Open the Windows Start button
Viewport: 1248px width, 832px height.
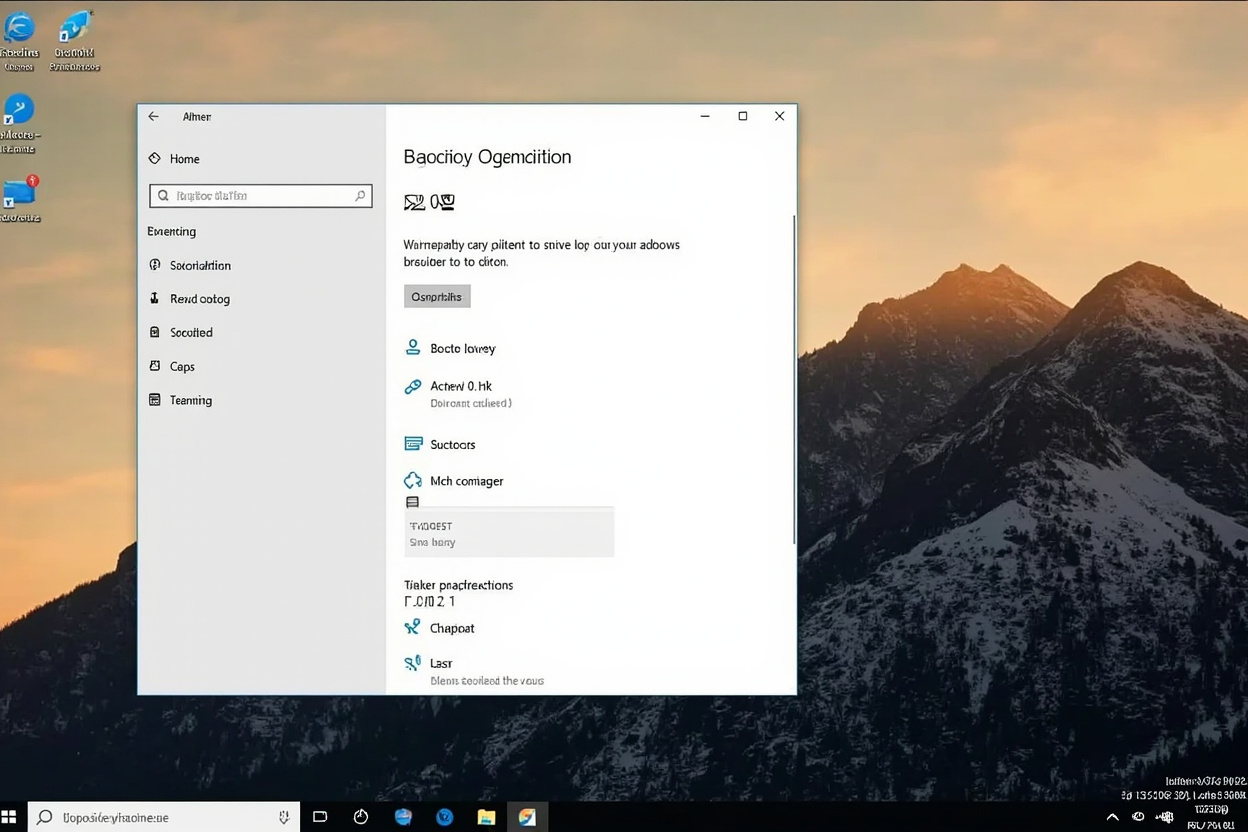coord(10,817)
